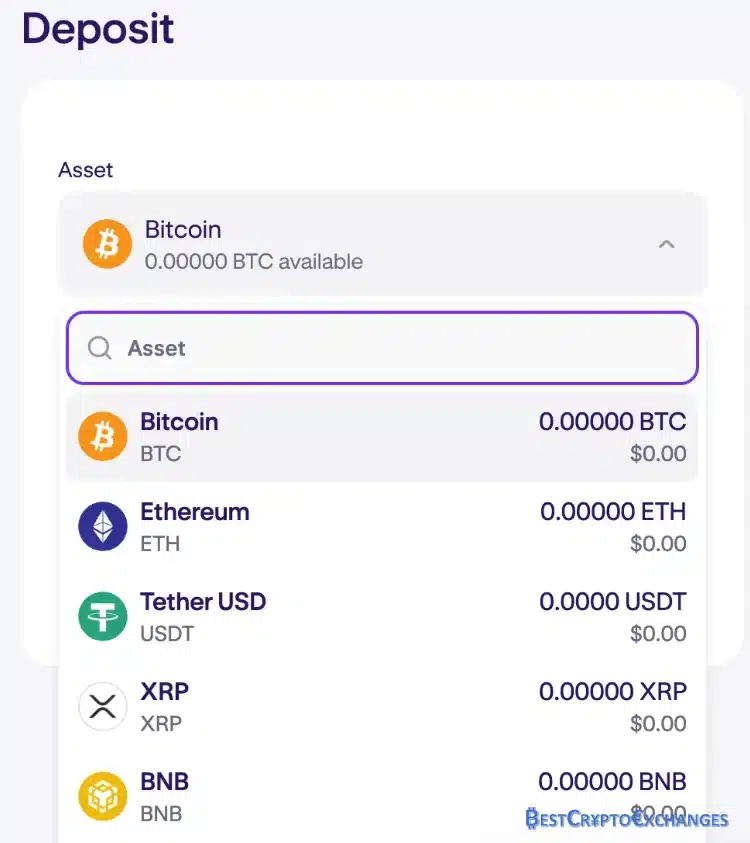Screen dimensions: 750x843
Task: Click the green Tether USD icon
Action: coord(103,616)
